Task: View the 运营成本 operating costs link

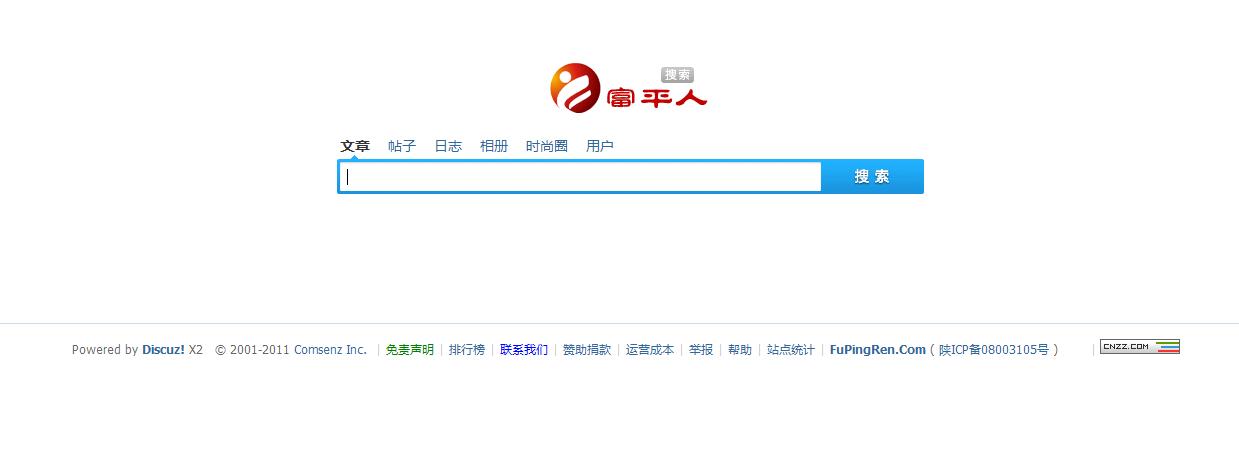Action: pyautogui.click(x=650, y=350)
